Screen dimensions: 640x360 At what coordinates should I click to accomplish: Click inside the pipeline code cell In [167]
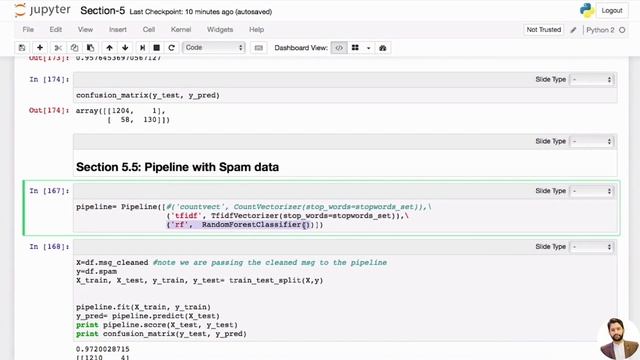[x=345, y=216]
